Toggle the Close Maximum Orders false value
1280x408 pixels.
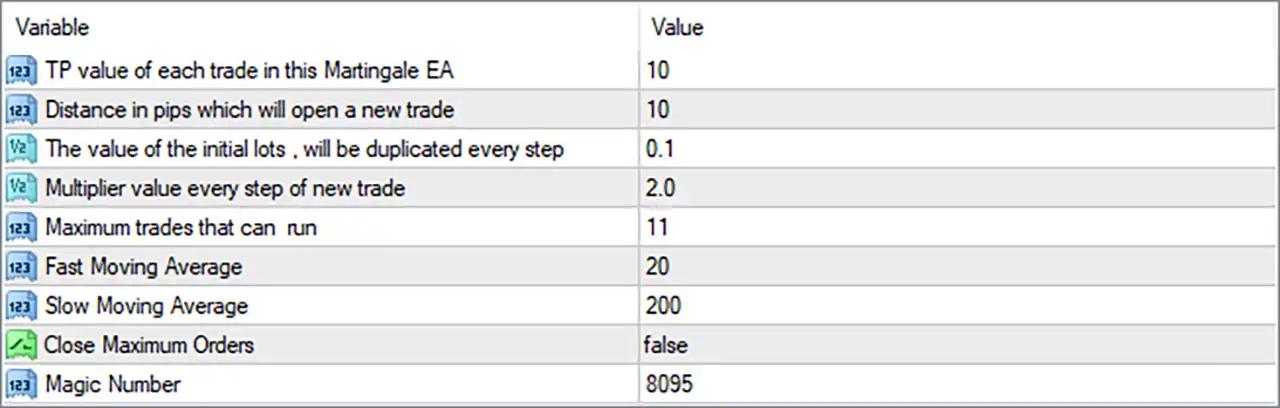(x=957, y=345)
